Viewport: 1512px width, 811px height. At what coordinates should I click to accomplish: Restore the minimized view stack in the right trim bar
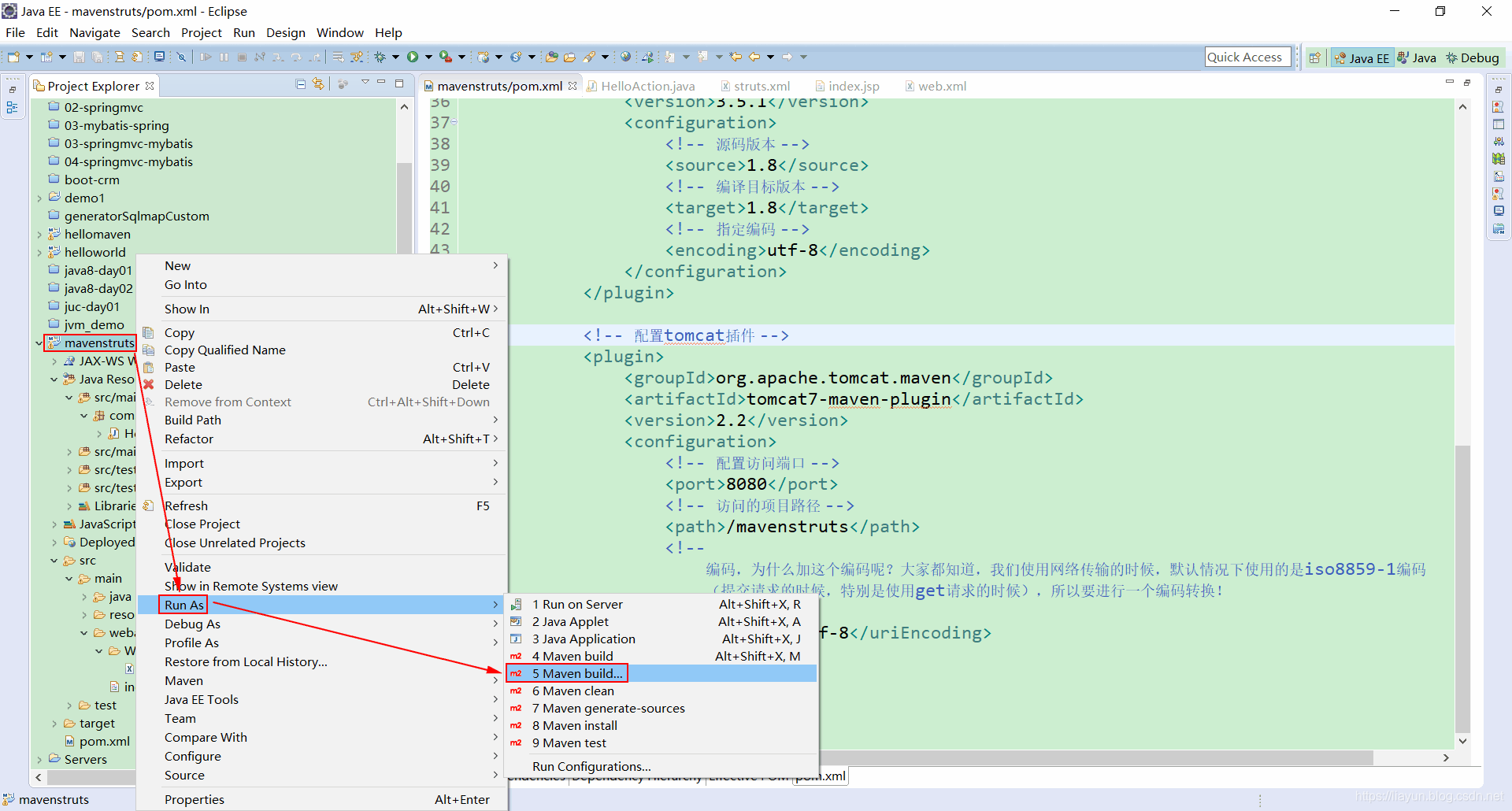point(1499,89)
